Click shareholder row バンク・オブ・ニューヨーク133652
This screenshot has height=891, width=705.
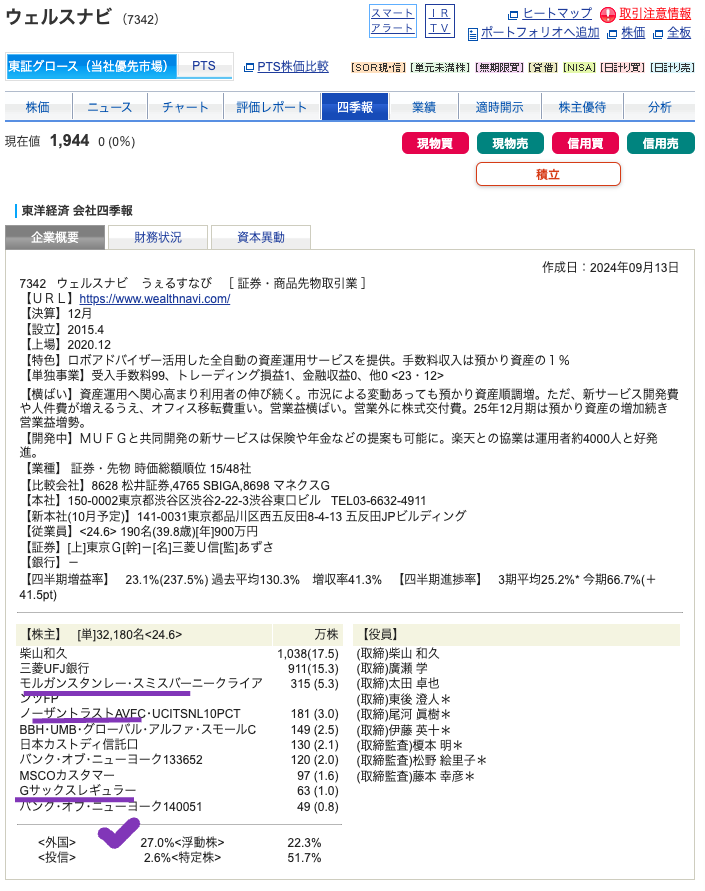coord(179,760)
